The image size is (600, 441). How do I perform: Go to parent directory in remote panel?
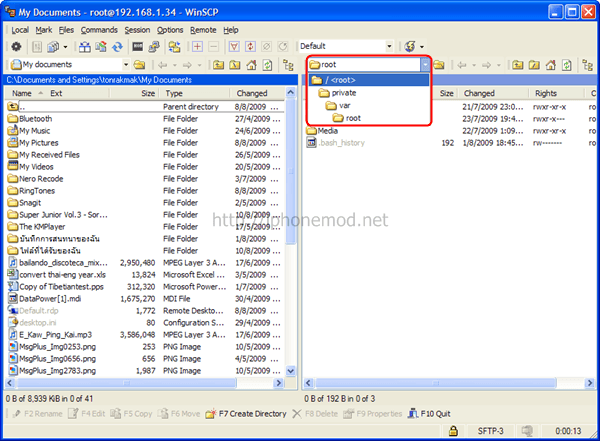coord(518,65)
